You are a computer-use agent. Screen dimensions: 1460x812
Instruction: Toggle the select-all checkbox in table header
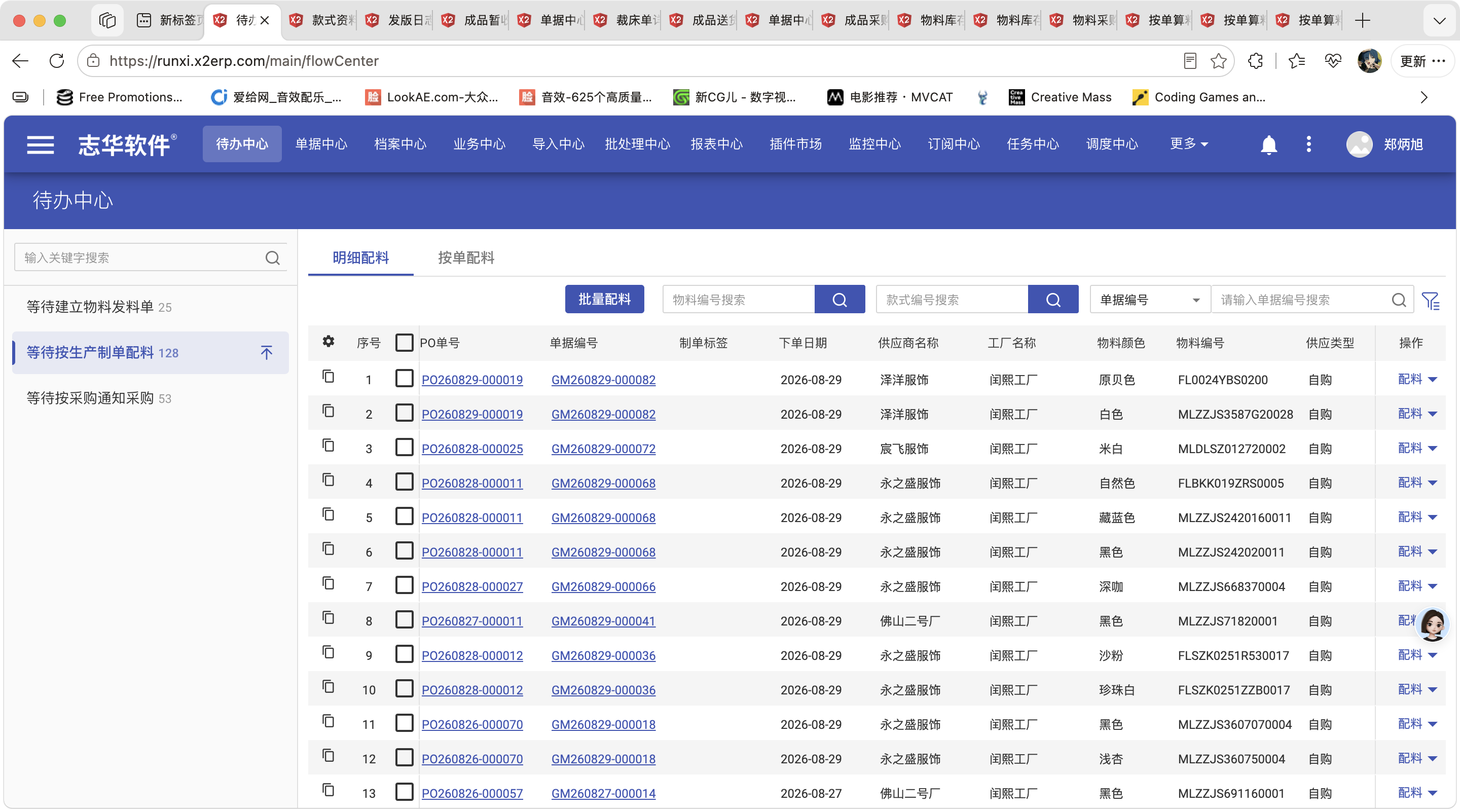[404, 343]
